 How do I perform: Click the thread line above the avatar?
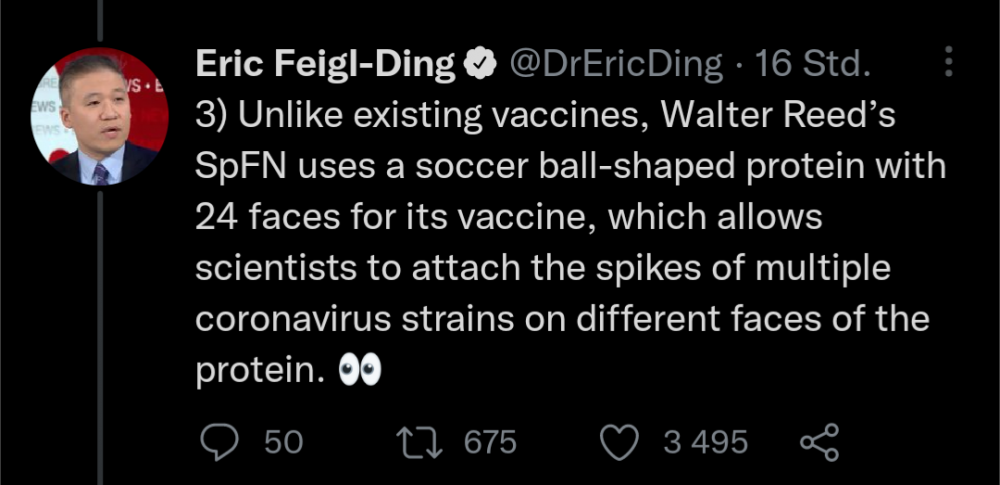coord(99,20)
